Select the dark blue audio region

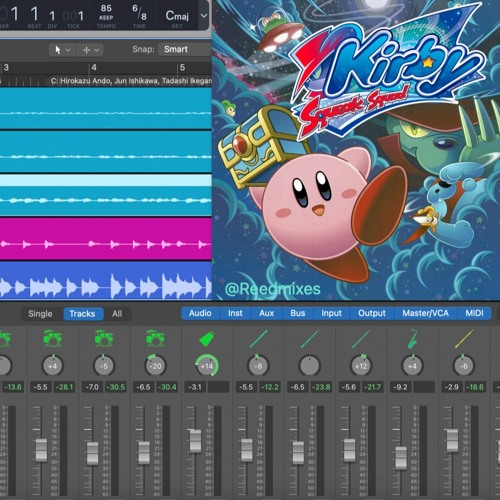pos(106,281)
